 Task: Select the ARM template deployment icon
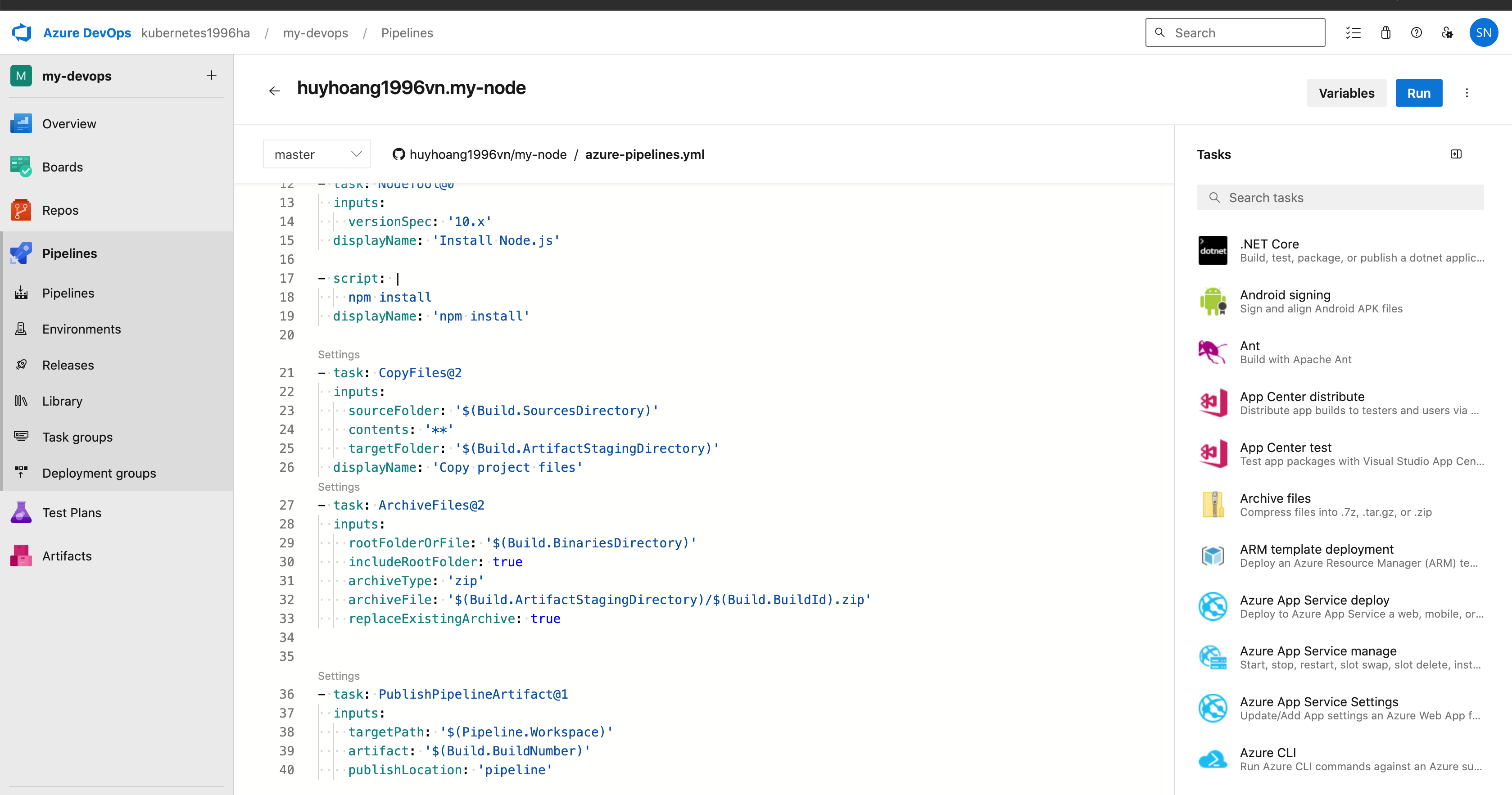click(1213, 556)
